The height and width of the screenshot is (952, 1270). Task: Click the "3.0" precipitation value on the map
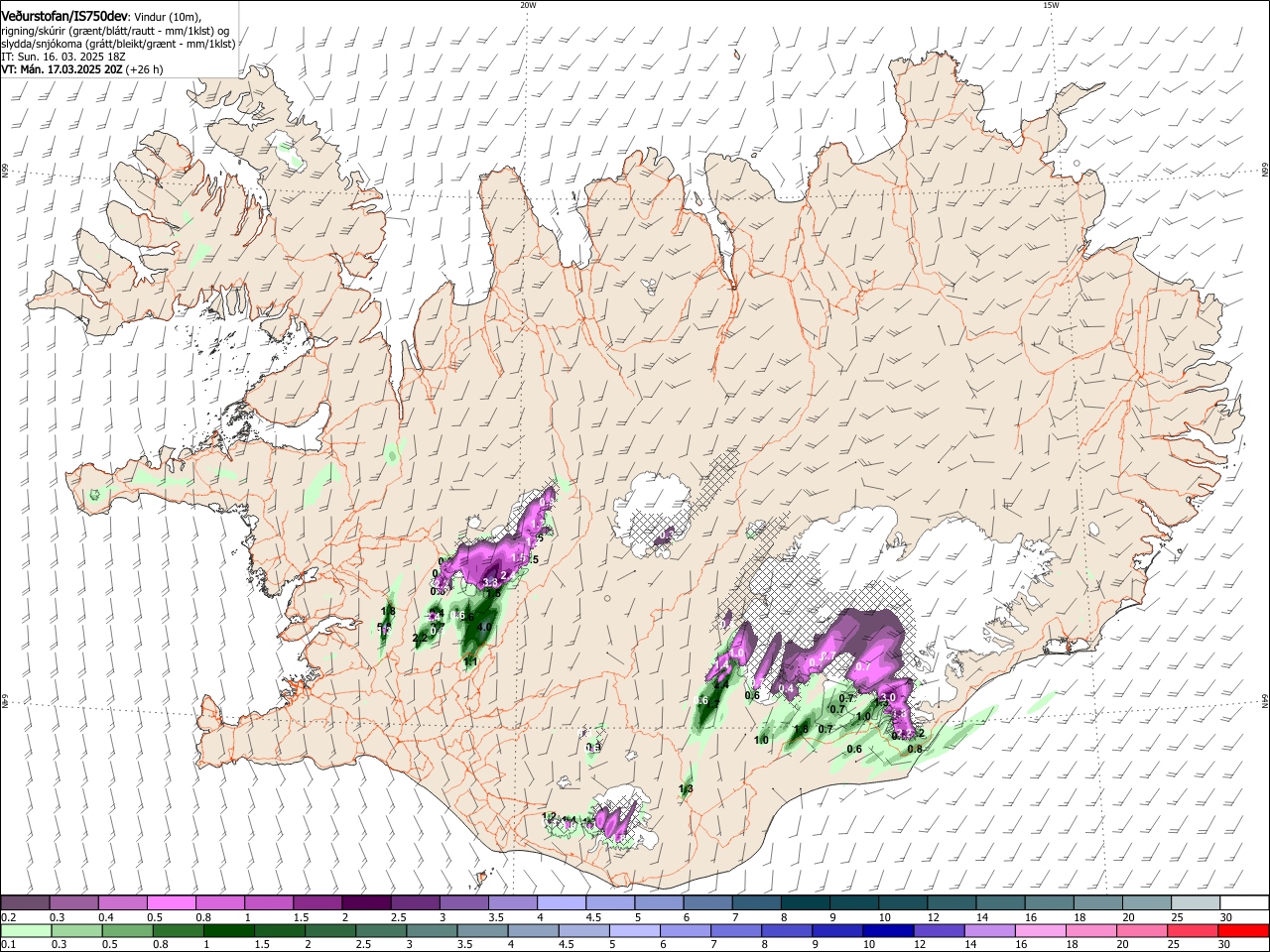[x=888, y=697]
